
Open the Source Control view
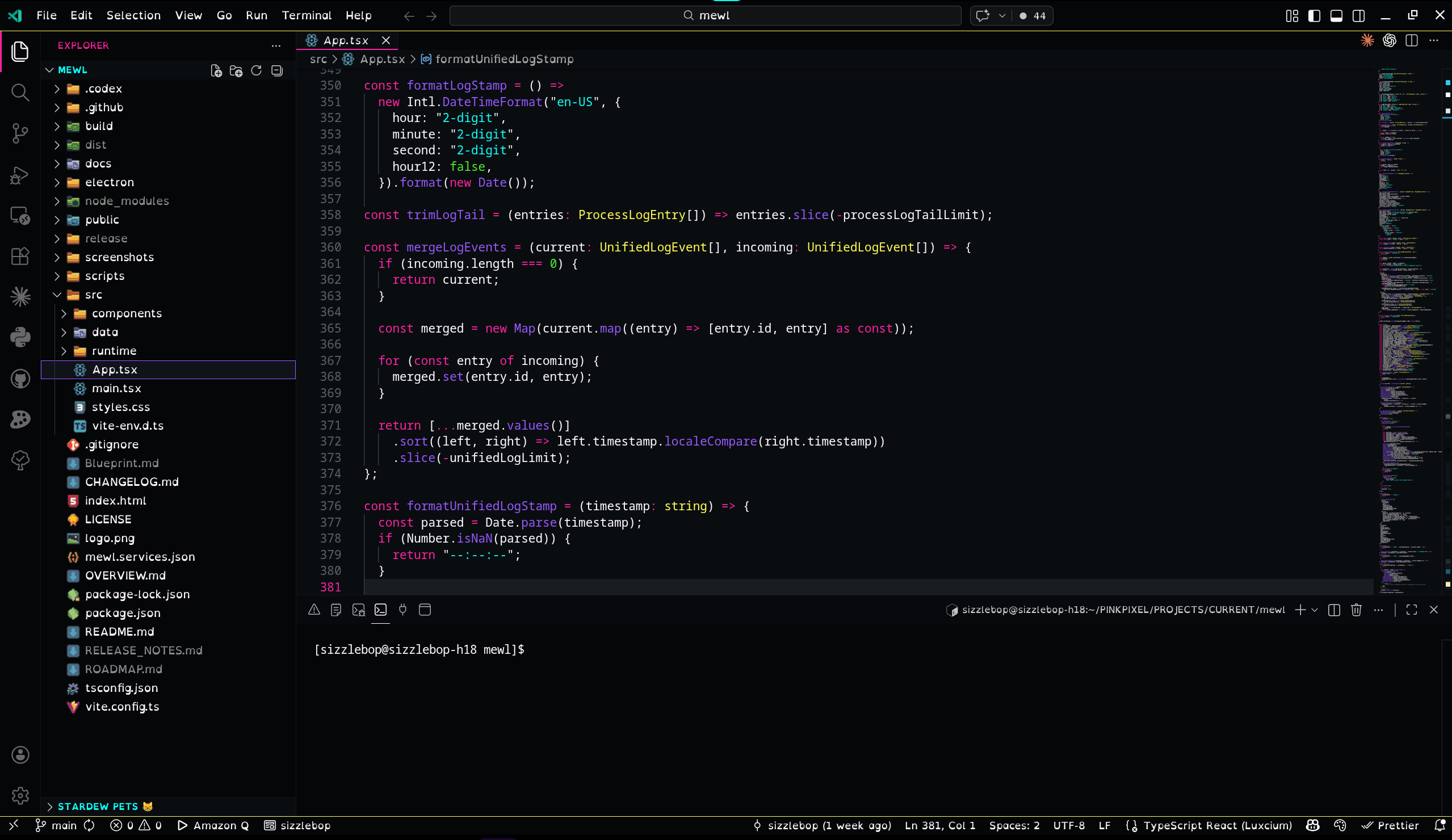[x=20, y=133]
